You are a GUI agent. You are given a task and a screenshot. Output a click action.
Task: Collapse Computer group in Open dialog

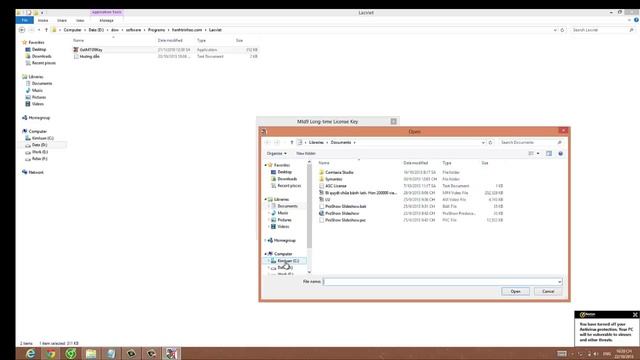pyautogui.click(x=265, y=254)
